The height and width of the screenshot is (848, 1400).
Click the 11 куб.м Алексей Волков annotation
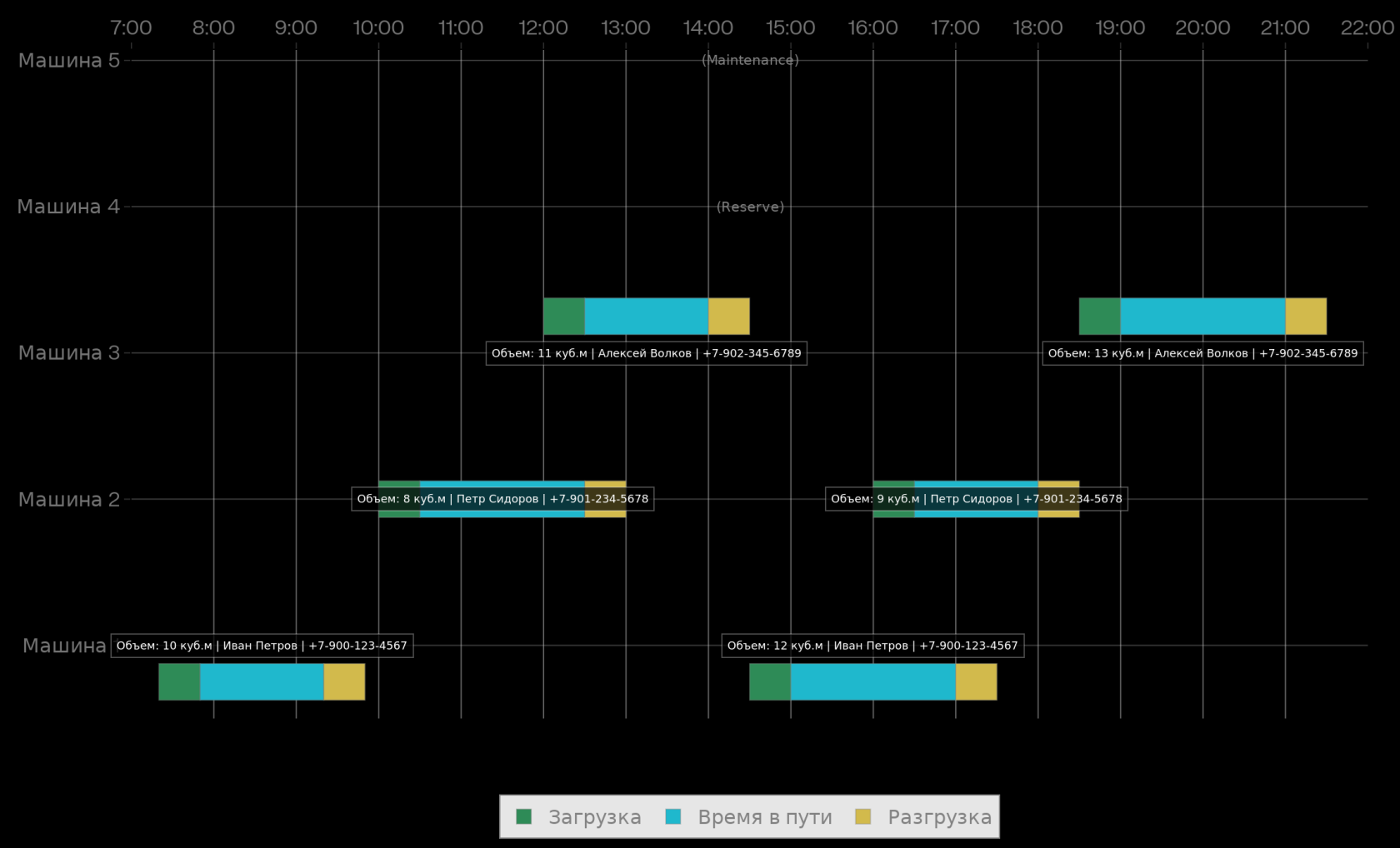pos(646,353)
